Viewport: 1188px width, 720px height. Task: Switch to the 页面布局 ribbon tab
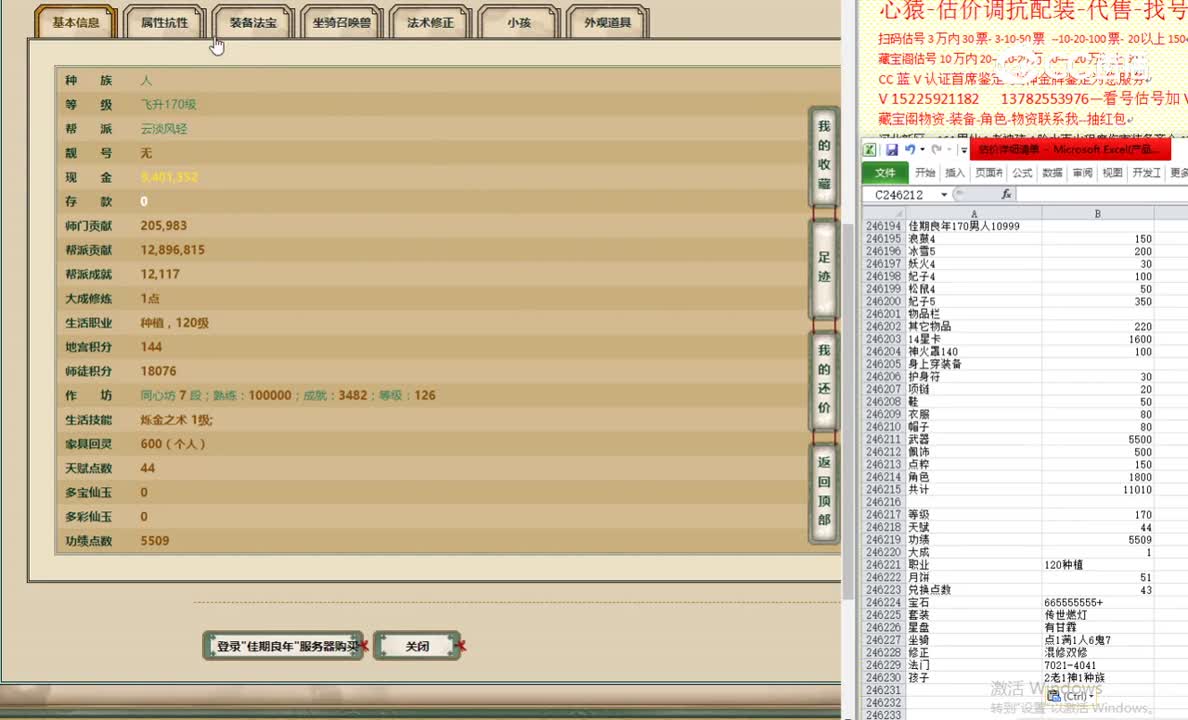click(x=989, y=173)
